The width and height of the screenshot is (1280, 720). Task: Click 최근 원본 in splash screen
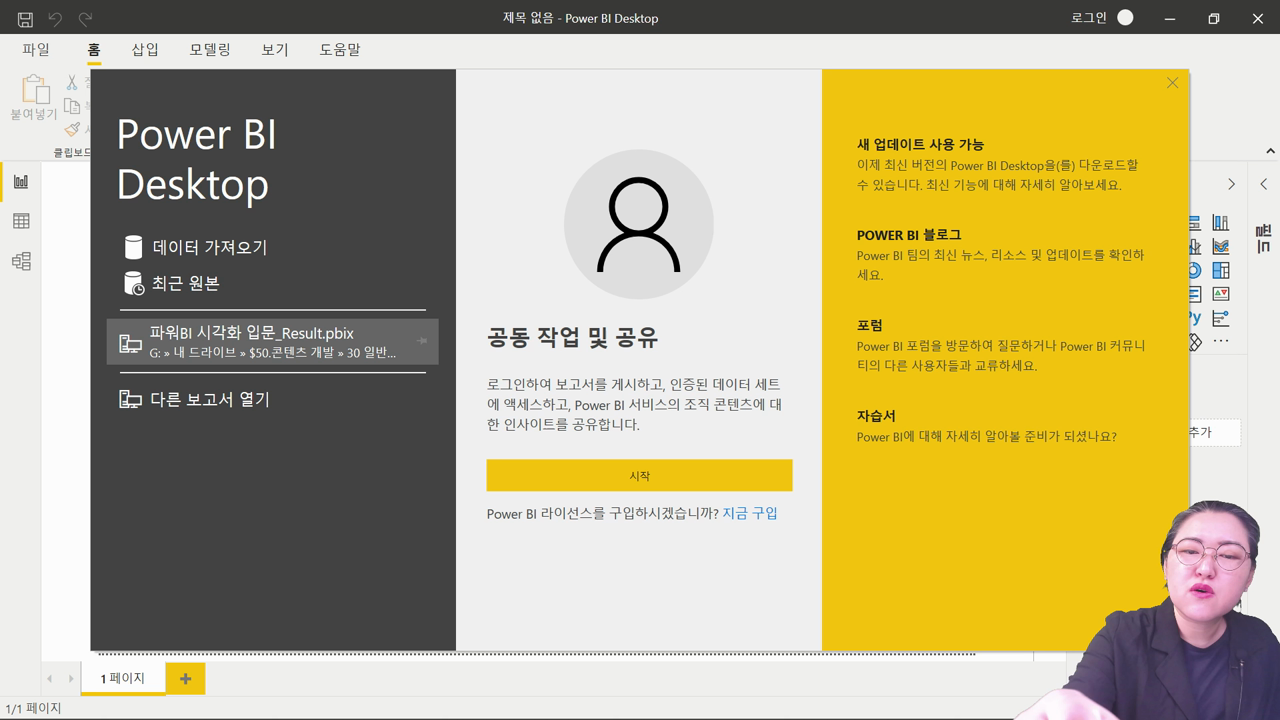(186, 283)
